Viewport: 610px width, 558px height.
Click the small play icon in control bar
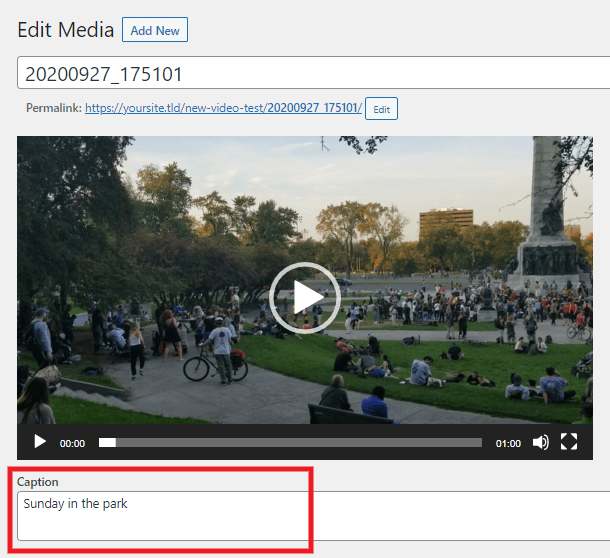(40, 442)
